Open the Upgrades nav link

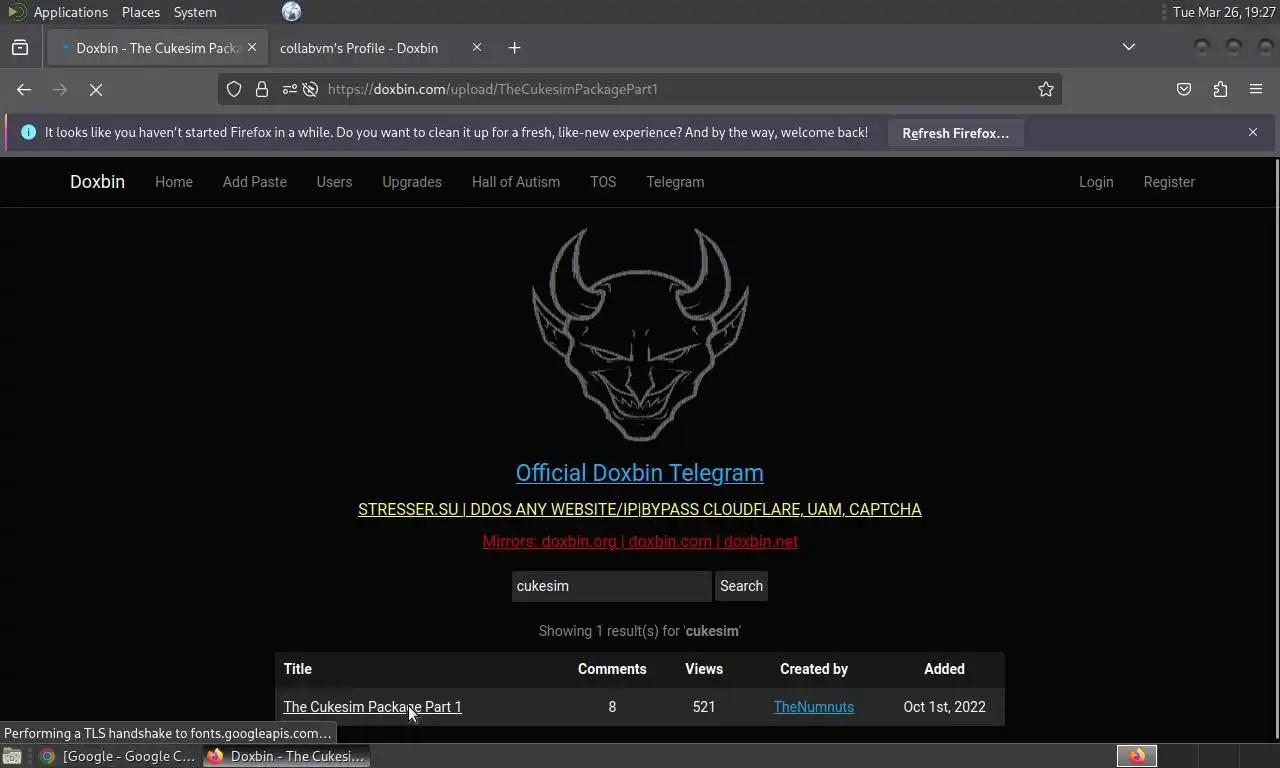click(412, 182)
